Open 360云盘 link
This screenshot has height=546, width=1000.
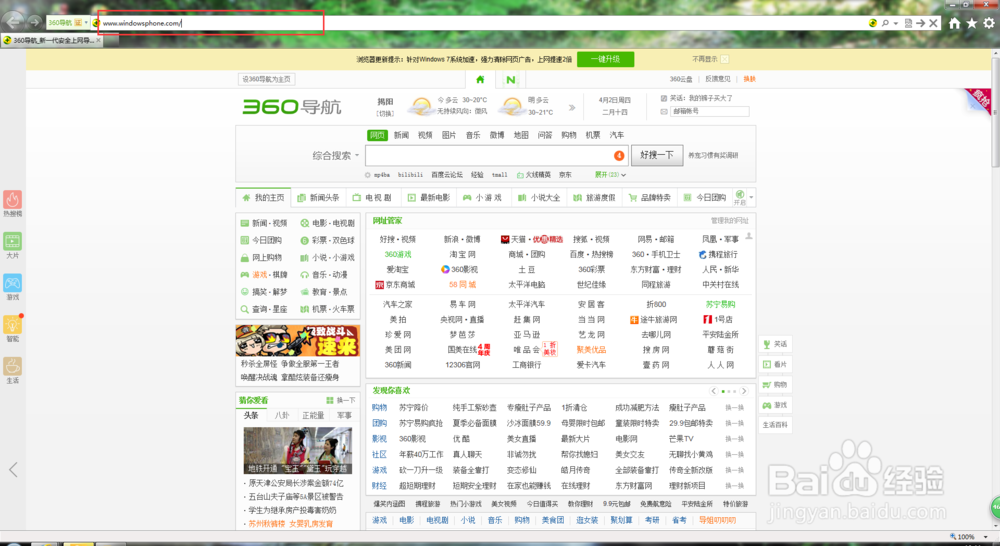click(680, 79)
